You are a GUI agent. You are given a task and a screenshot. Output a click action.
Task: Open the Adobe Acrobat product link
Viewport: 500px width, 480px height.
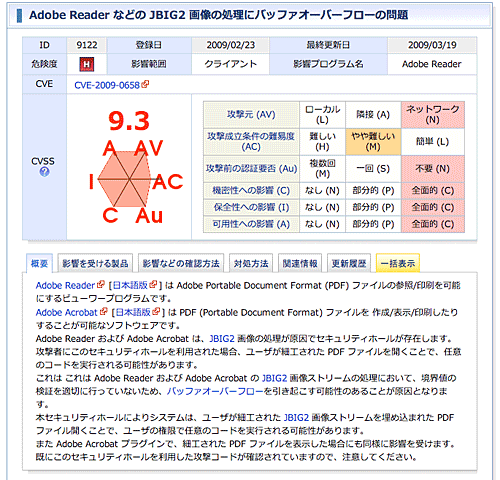click(x=67, y=312)
